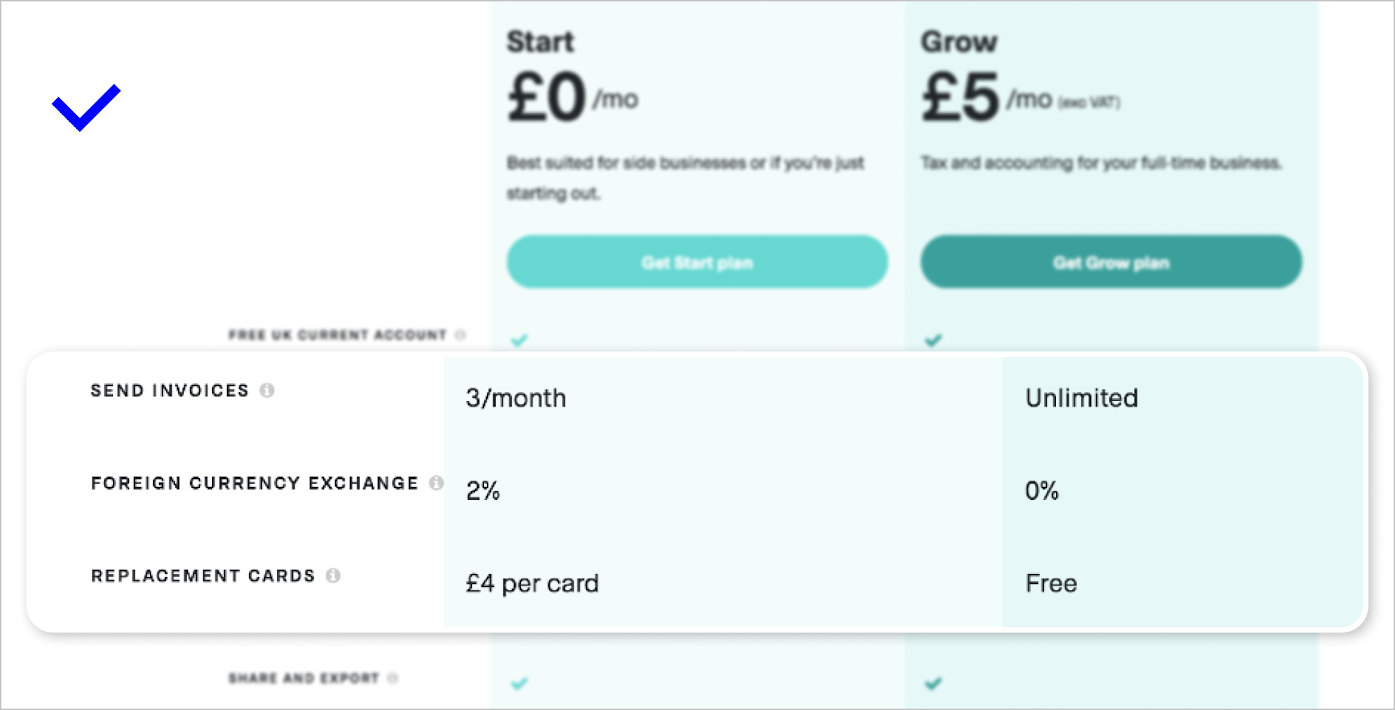Click the £4 per card value
Screen dimensions: 1395x710
[532, 583]
